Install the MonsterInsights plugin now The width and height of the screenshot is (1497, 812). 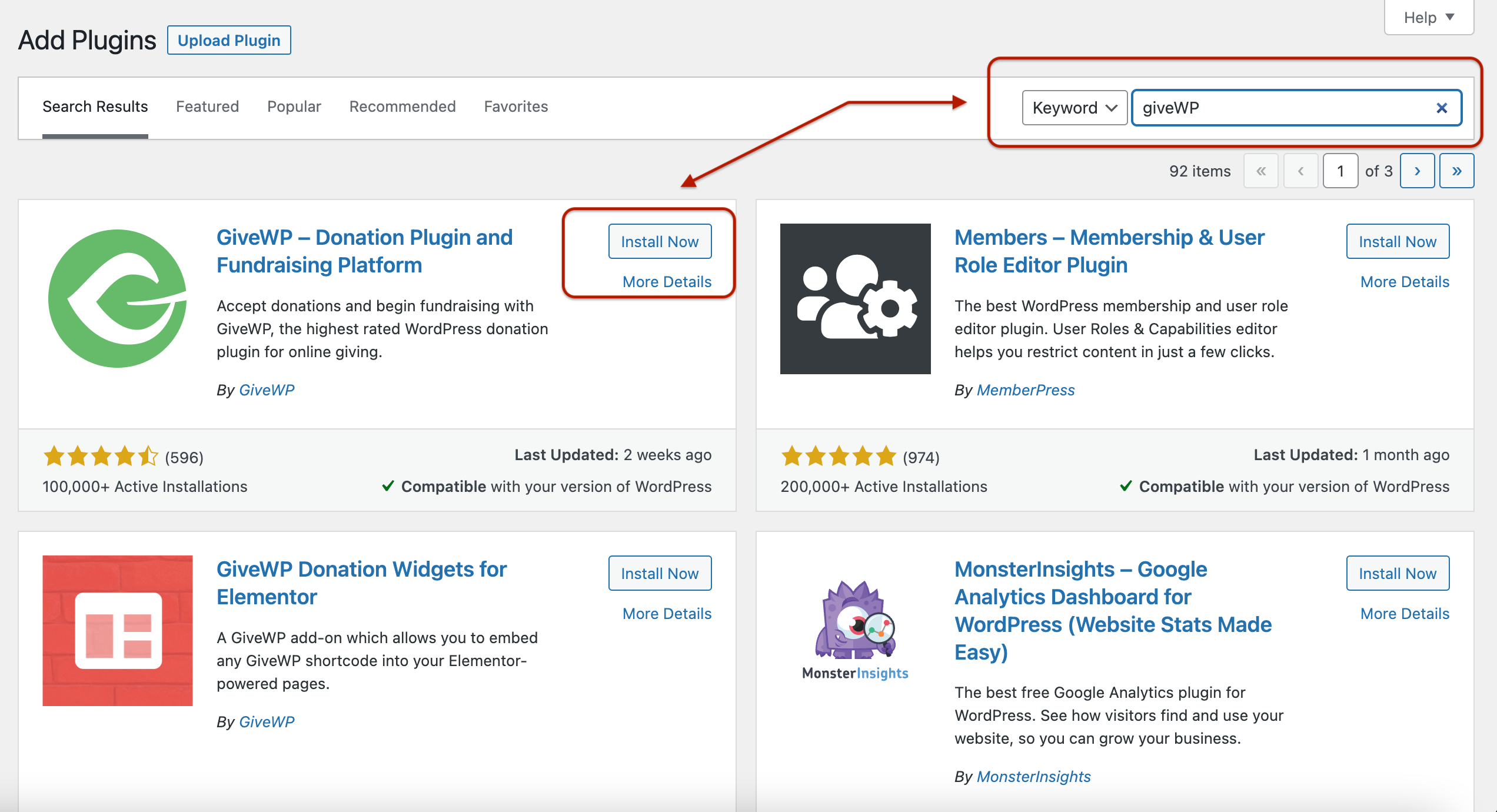coord(1398,573)
